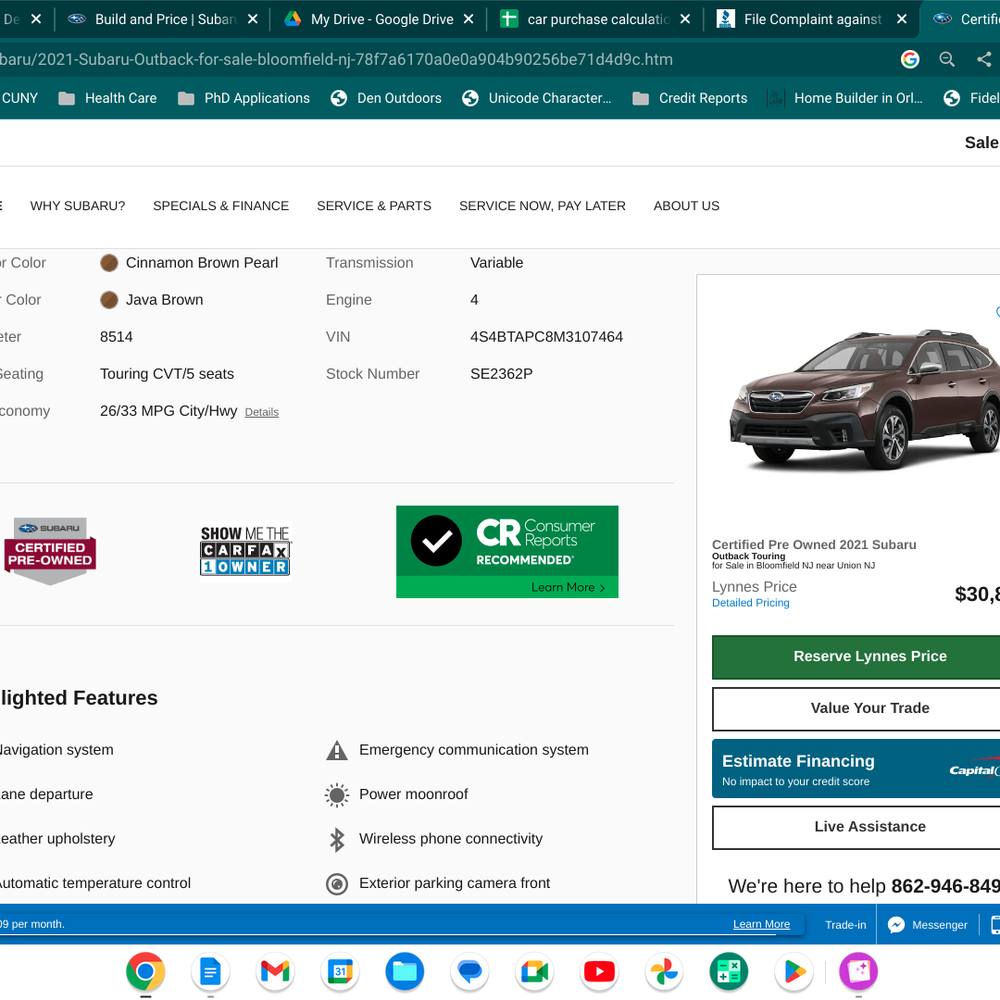Open the SERVICE & PARTS menu

[374, 206]
